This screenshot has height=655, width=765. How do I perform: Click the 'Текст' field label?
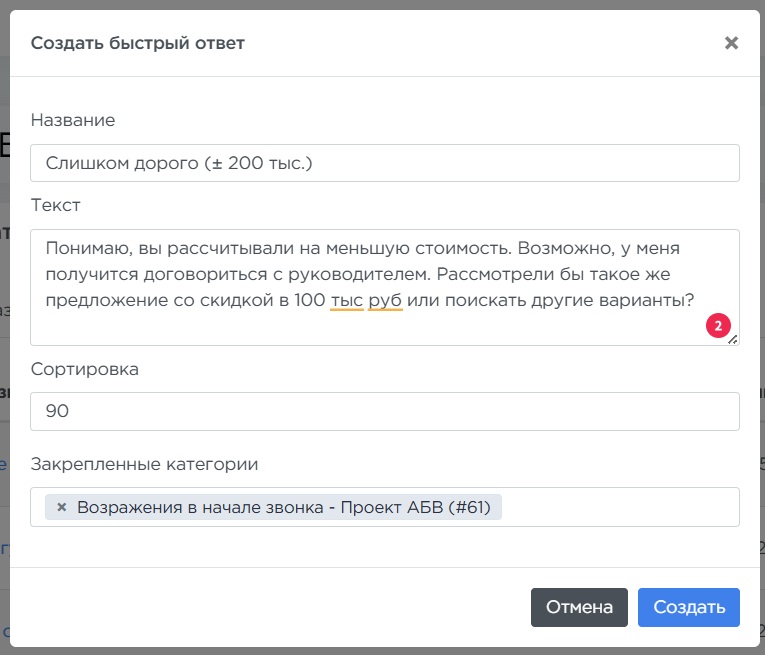click(56, 205)
